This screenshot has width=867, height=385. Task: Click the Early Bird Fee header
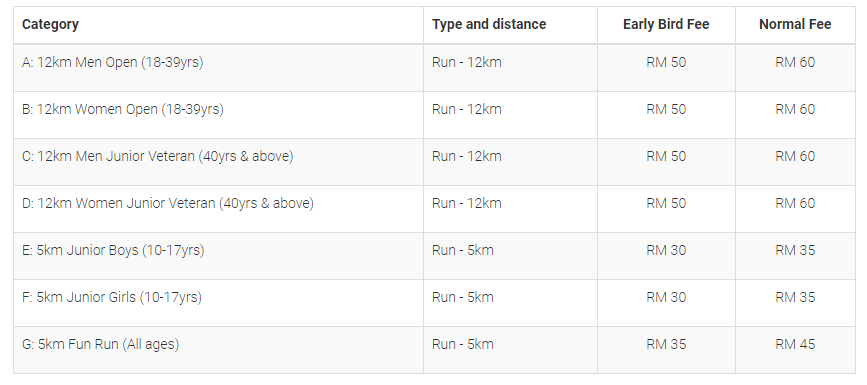(666, 24)
